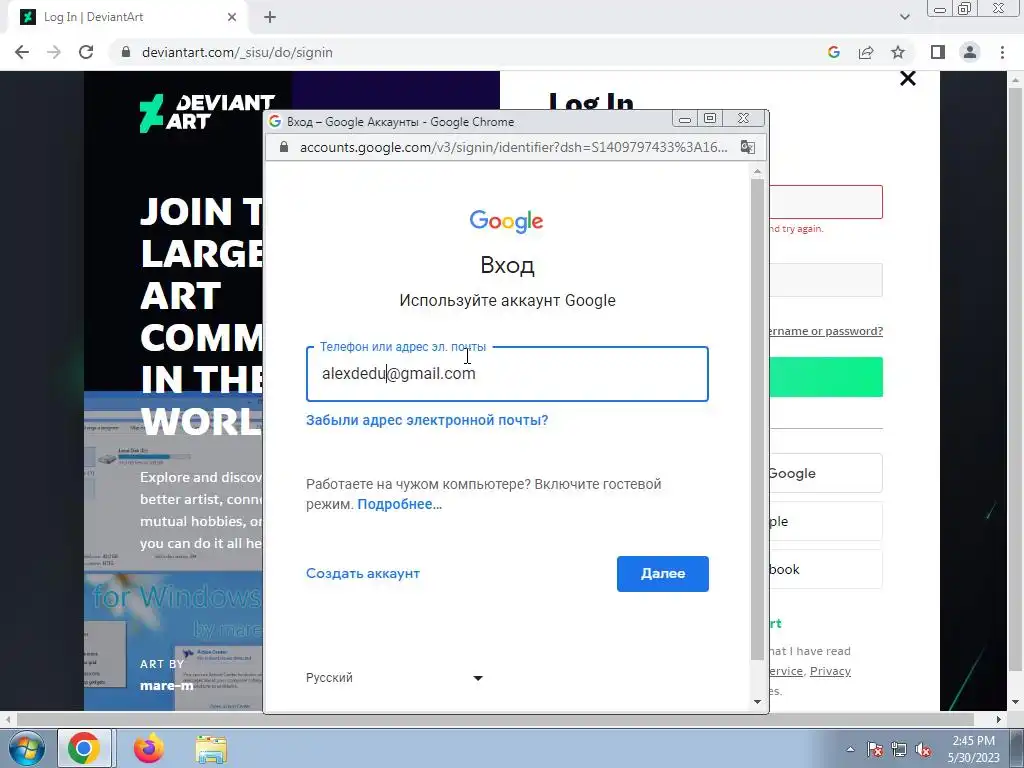Open Chrome's three-dot menu
The height and width of the screenshot is (768, 1024).
[1002, 52]
